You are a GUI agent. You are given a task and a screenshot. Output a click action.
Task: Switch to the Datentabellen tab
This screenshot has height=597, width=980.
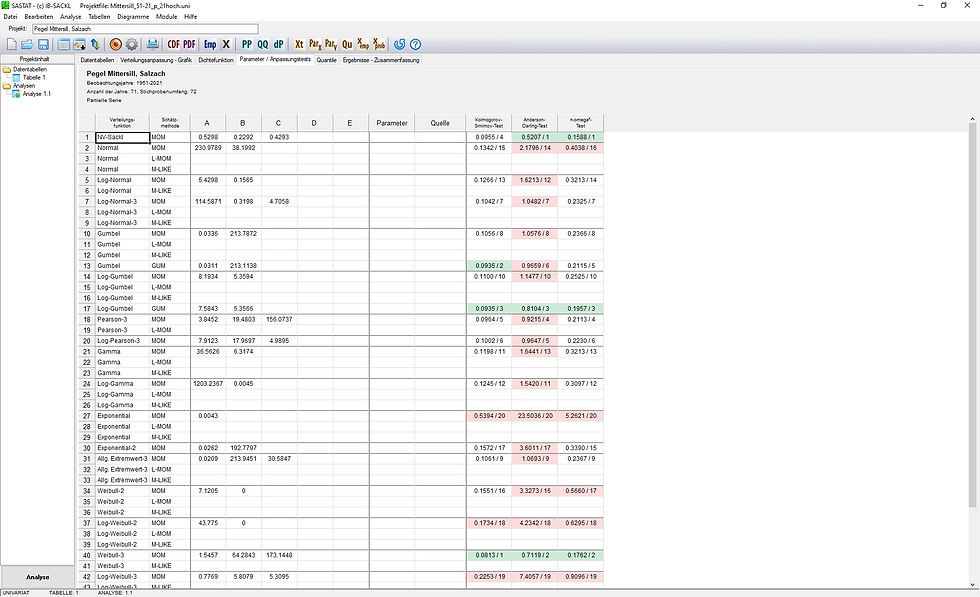[97, 60]
